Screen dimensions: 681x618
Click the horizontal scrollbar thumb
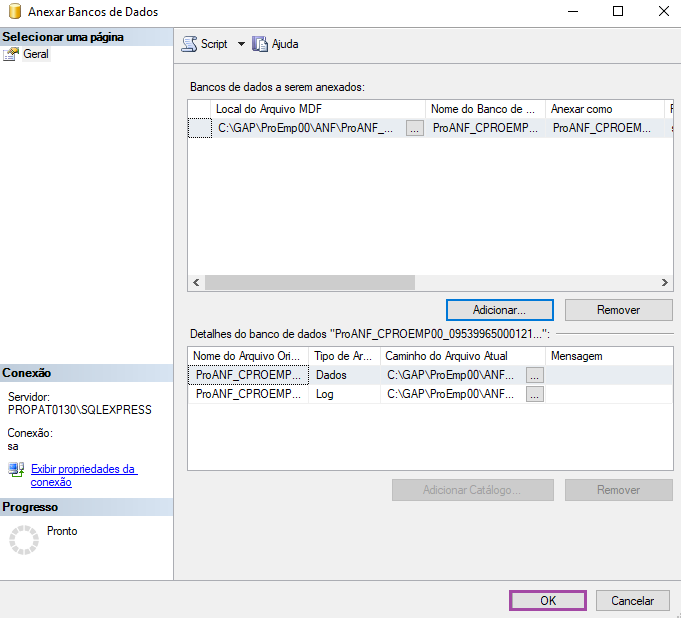pos(310,283)
